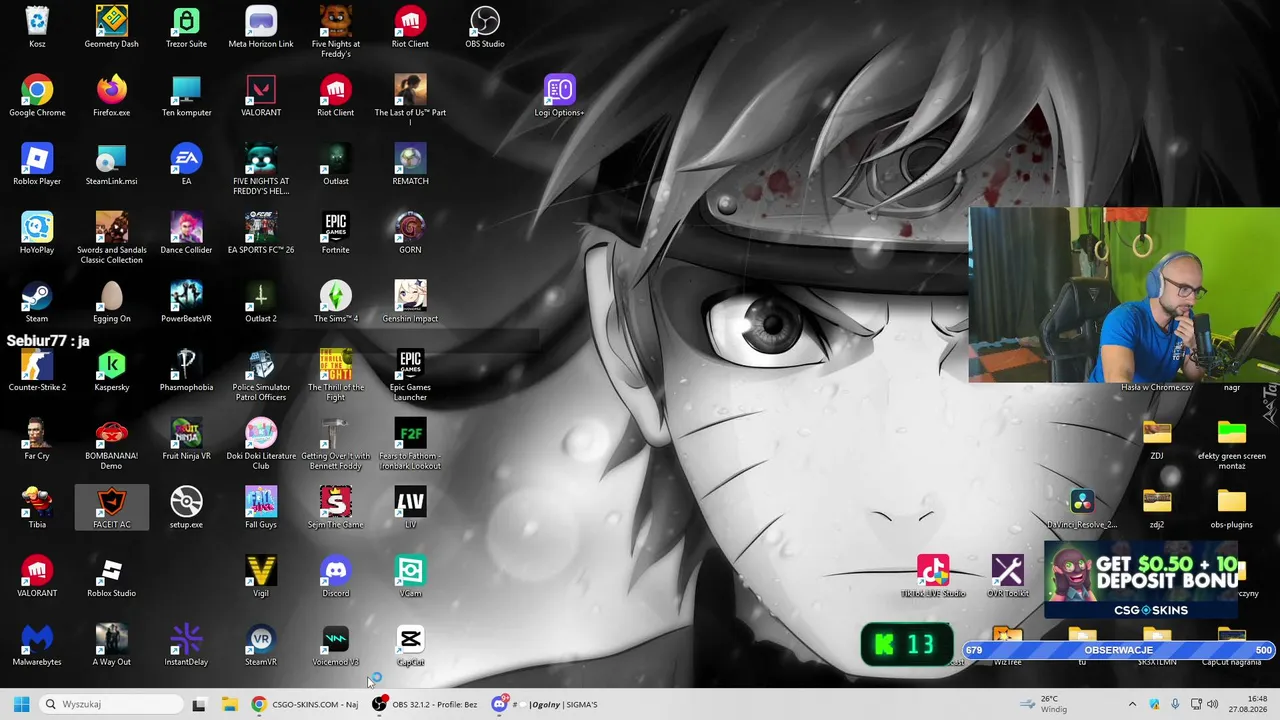
Task: Select the SteamLink.msi installer file
Action: (112, 165)
